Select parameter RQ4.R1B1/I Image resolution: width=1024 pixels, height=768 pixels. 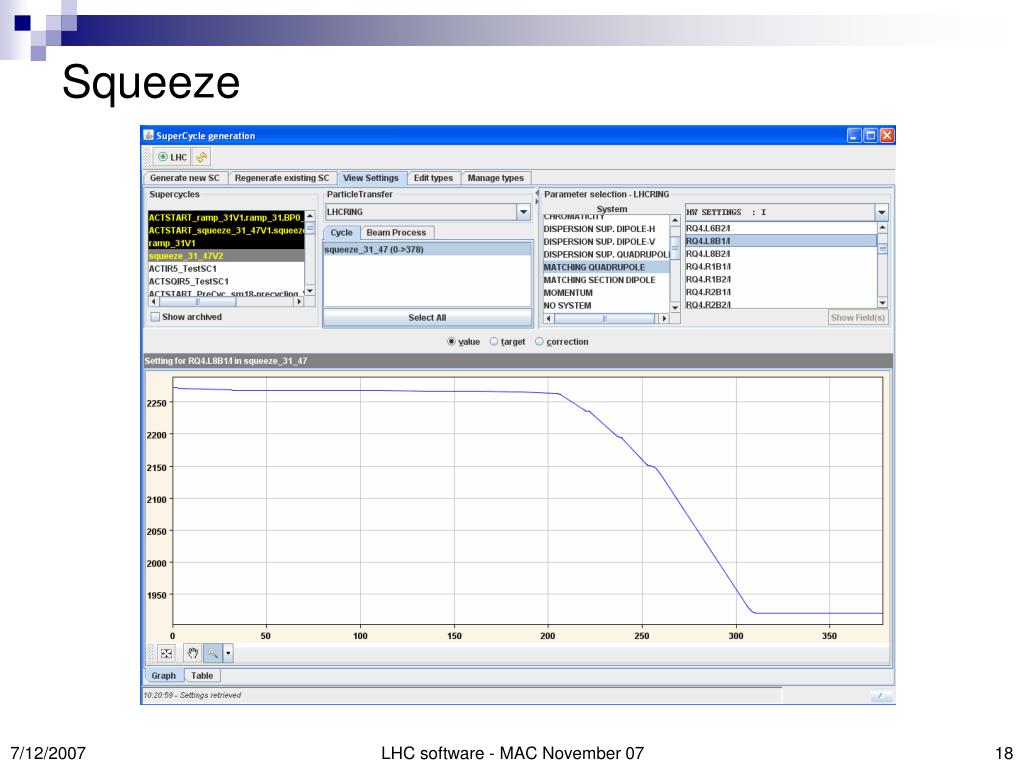pyautogui.click(x=780, y=266)
